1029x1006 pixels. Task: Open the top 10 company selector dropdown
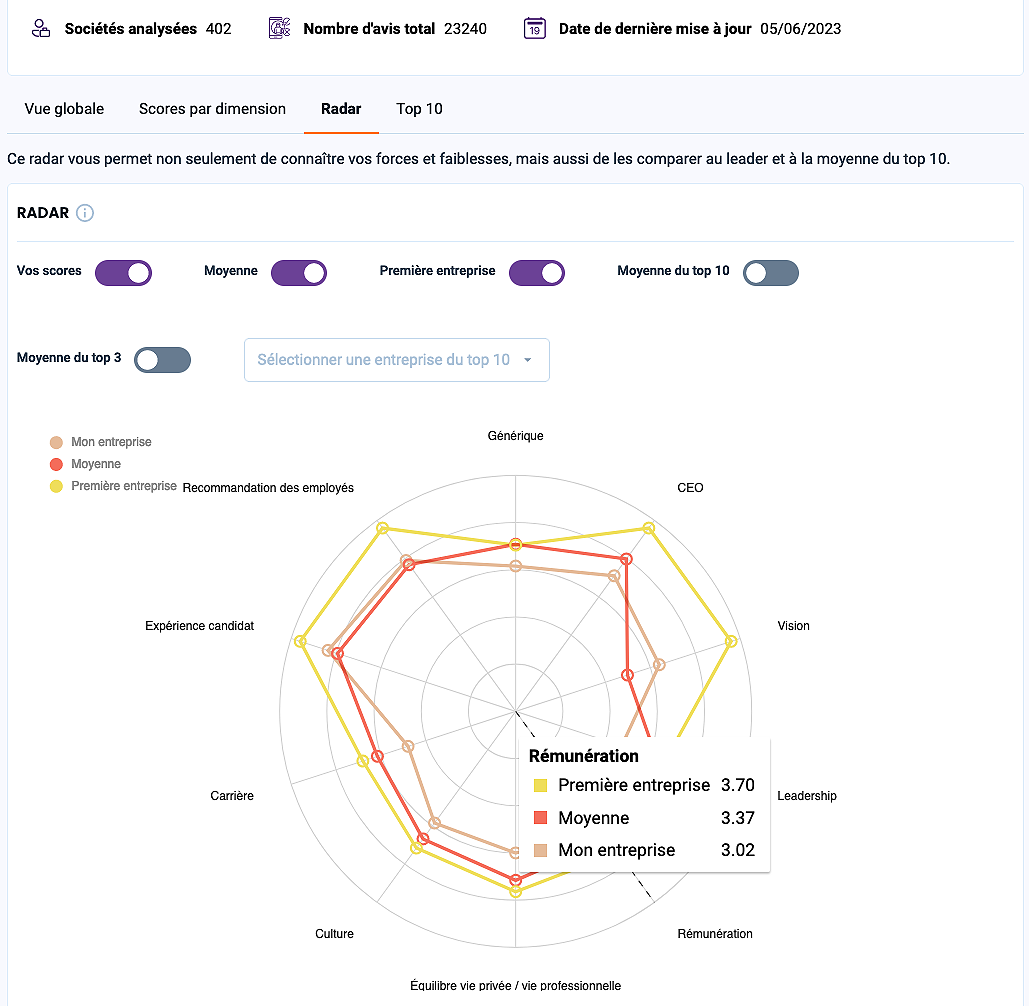pyautogui.click(x=396, y=360)
